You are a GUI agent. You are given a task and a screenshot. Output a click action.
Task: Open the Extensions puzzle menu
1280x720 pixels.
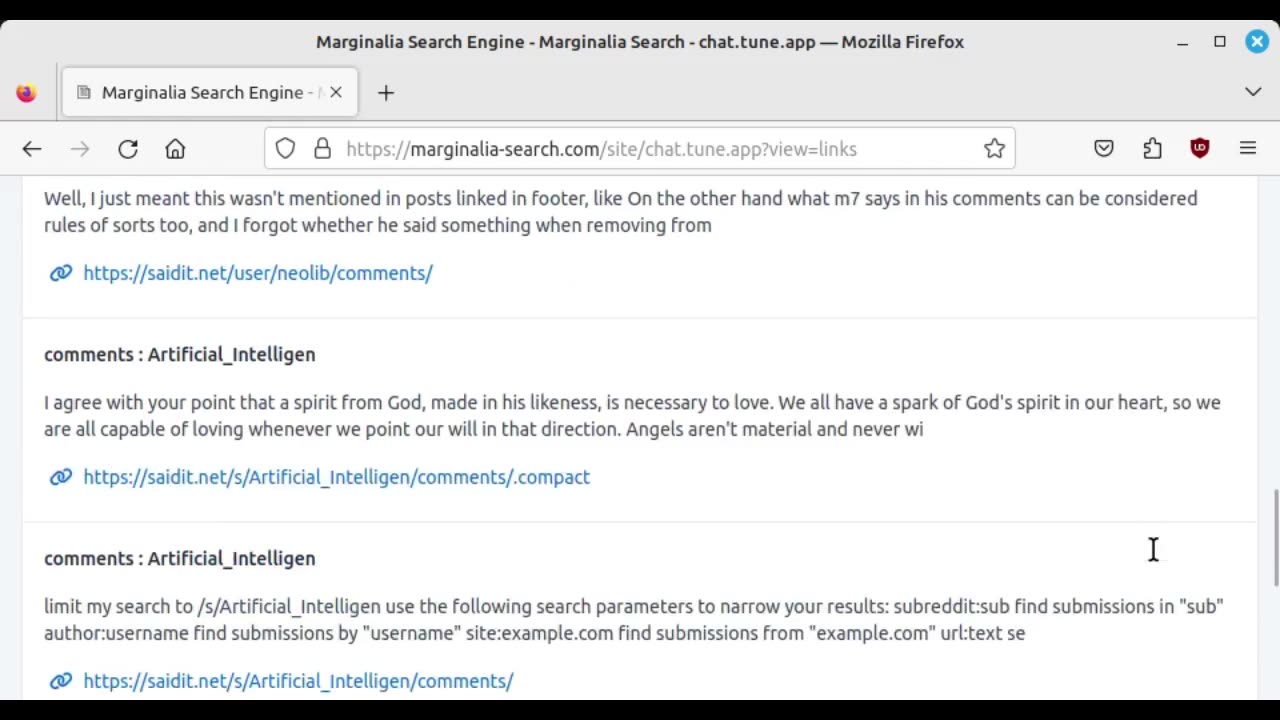pyautogui.click(x=1152, y=149)
